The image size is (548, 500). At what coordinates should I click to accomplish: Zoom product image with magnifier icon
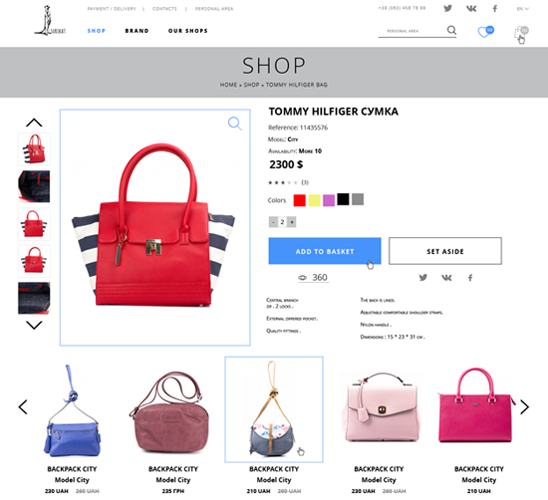[x=235, y=123]
